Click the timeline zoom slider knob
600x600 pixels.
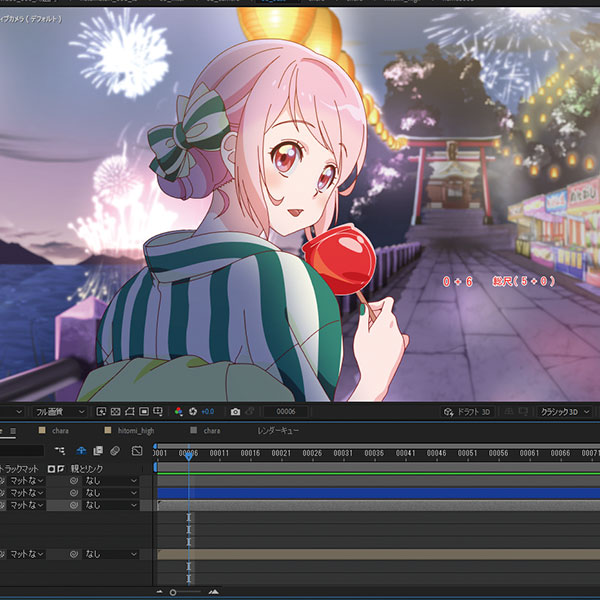coord(173,592)
